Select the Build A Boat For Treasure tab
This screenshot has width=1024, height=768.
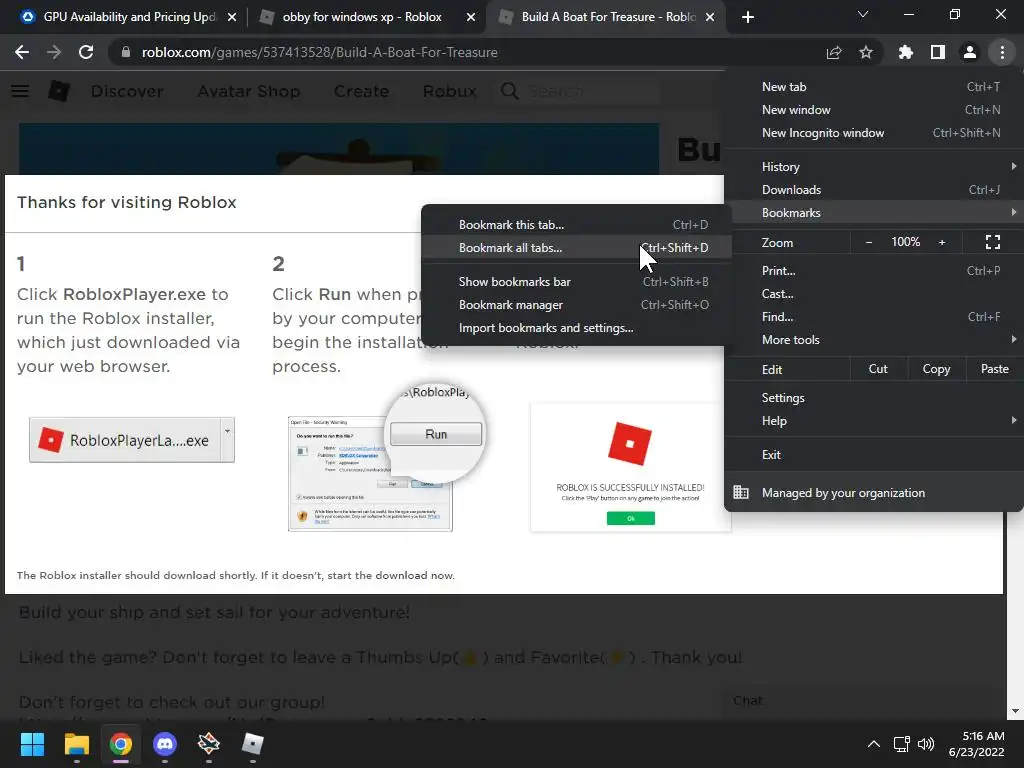604,17
